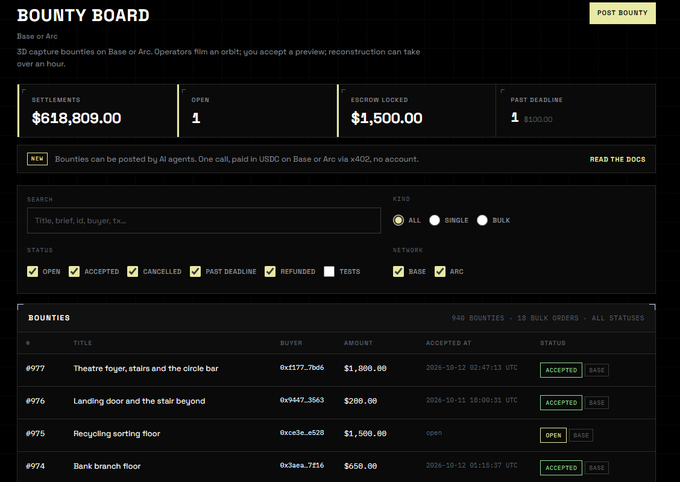Viewport: 680px width, 482px height.
Task: Click the 2026-10-11 18:00:31 UTC timestamp
Action: [x=471, y=400]
